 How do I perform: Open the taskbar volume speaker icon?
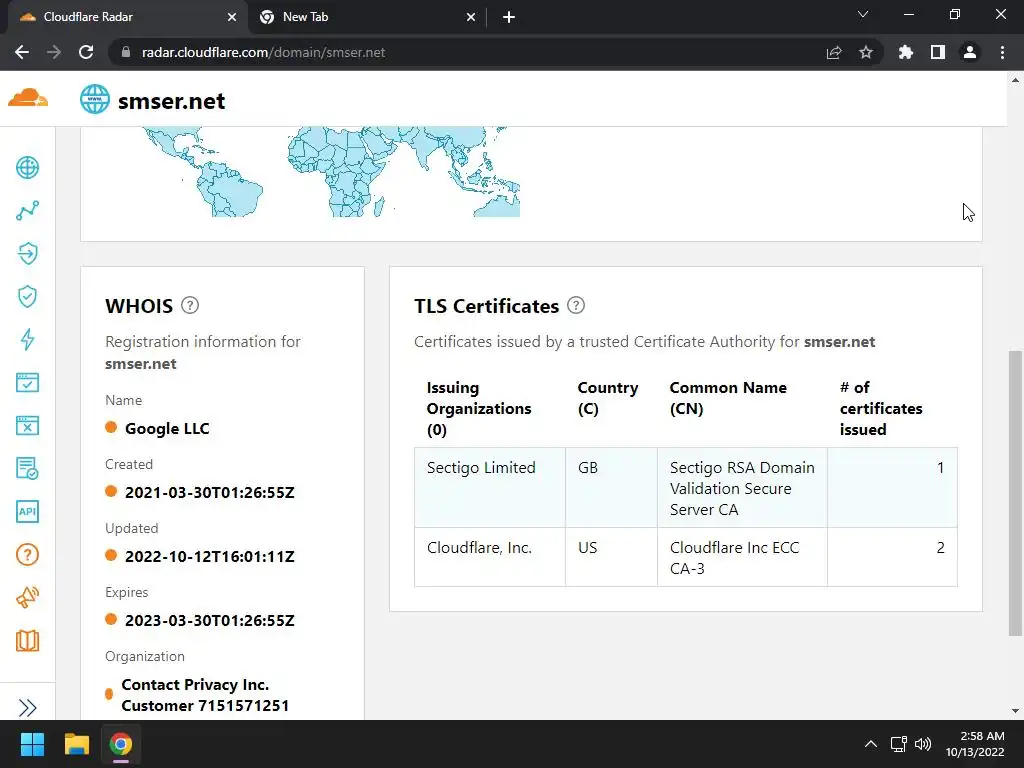[923, 744]
